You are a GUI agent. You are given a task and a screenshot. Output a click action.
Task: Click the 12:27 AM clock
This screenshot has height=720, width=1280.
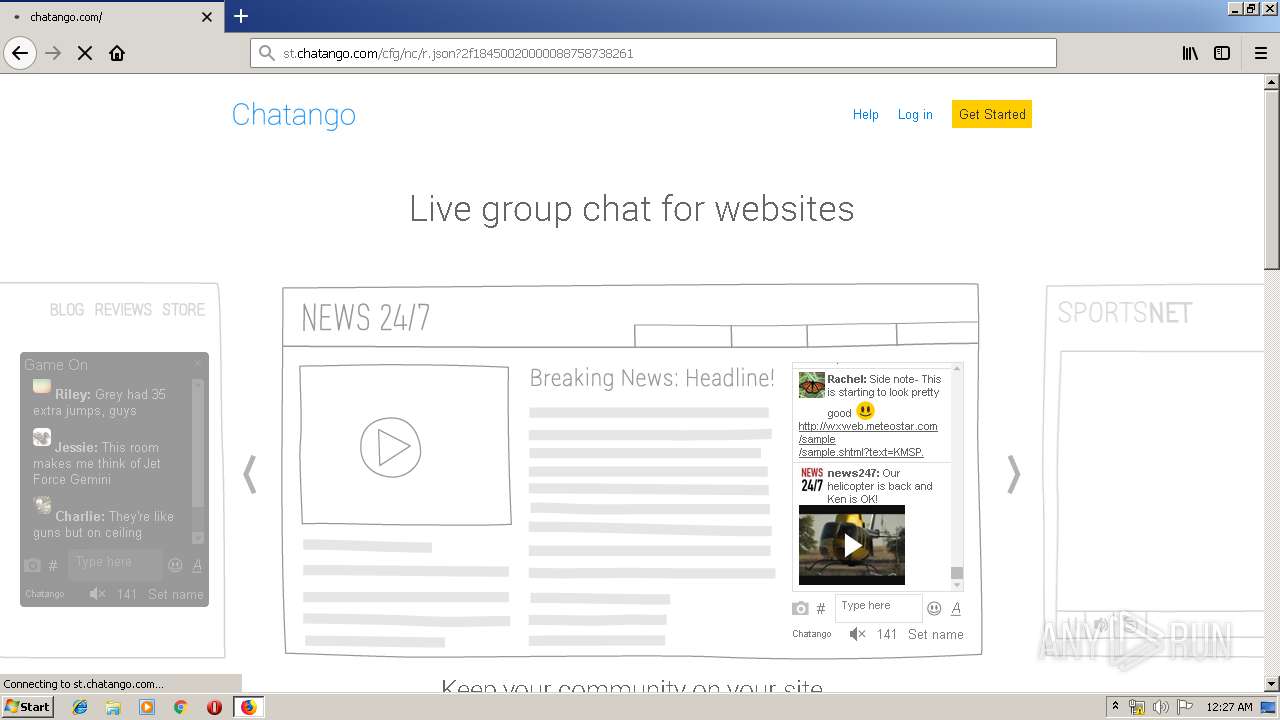tap(1229, 707)
